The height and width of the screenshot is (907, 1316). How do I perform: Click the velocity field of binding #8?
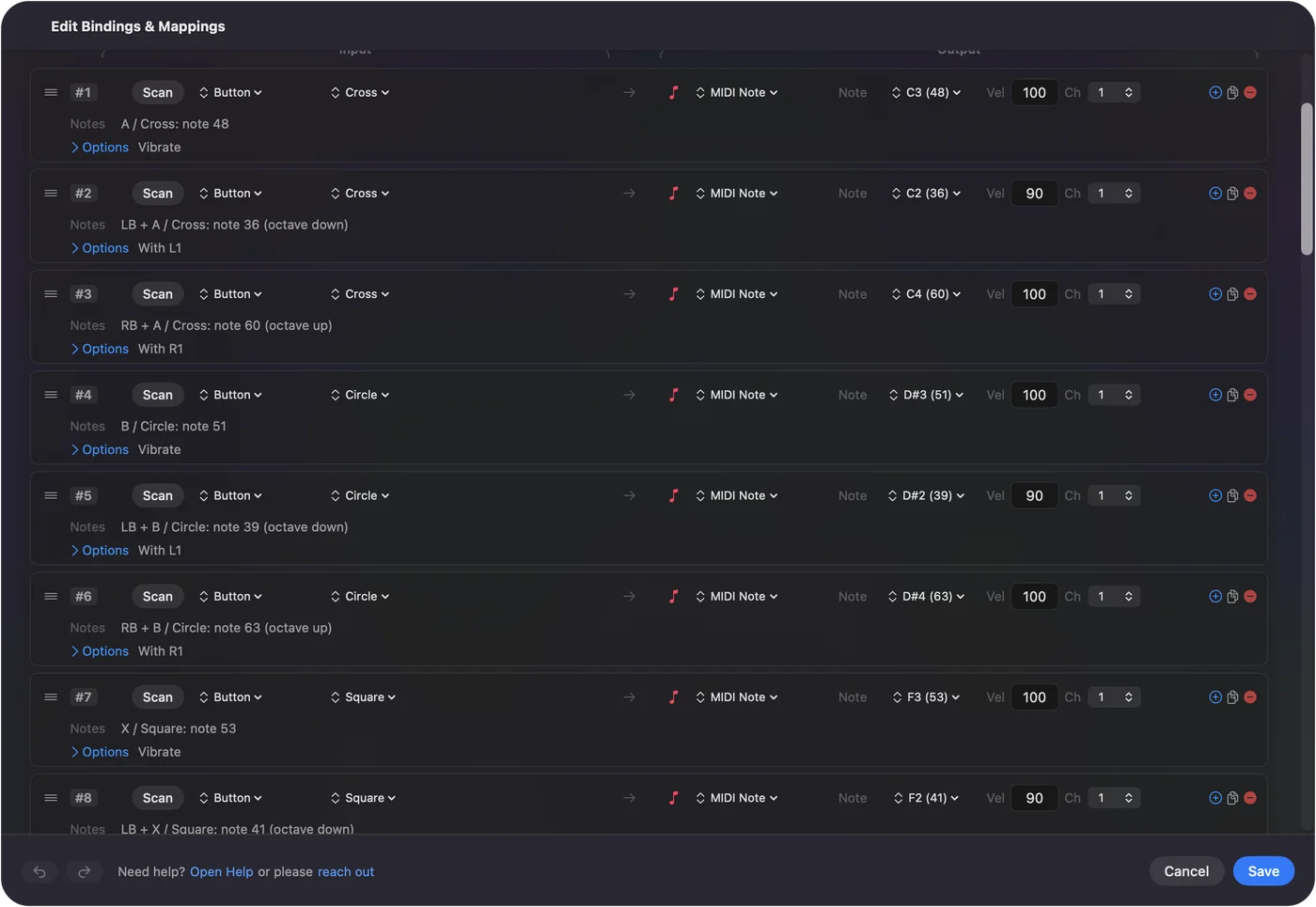pyautogui.click(x=1034, y=798)
